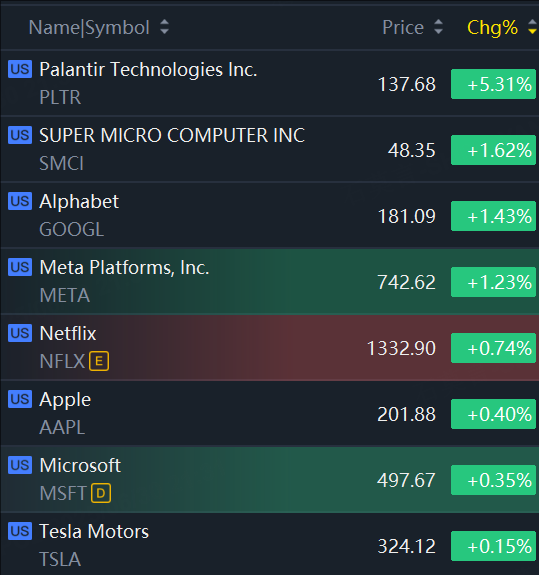The width and height of the screenshot is (539, 575).
Task: Click Tesla's +0.15% green change badge
Action: tap(493, 546)
